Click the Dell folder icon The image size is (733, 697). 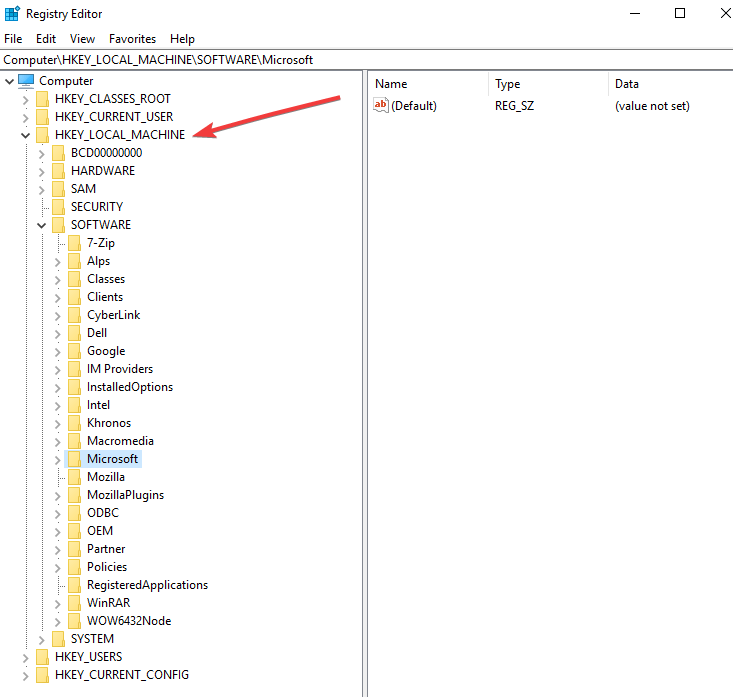74,333
